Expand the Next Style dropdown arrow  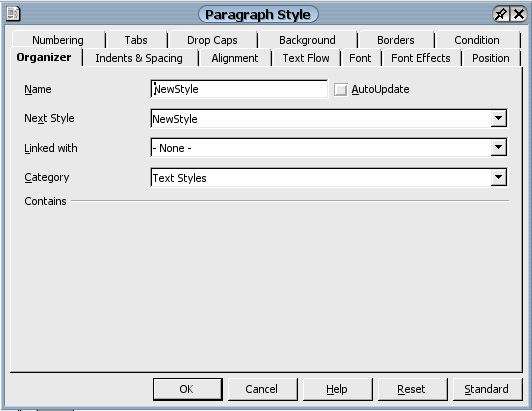(498, 118)
